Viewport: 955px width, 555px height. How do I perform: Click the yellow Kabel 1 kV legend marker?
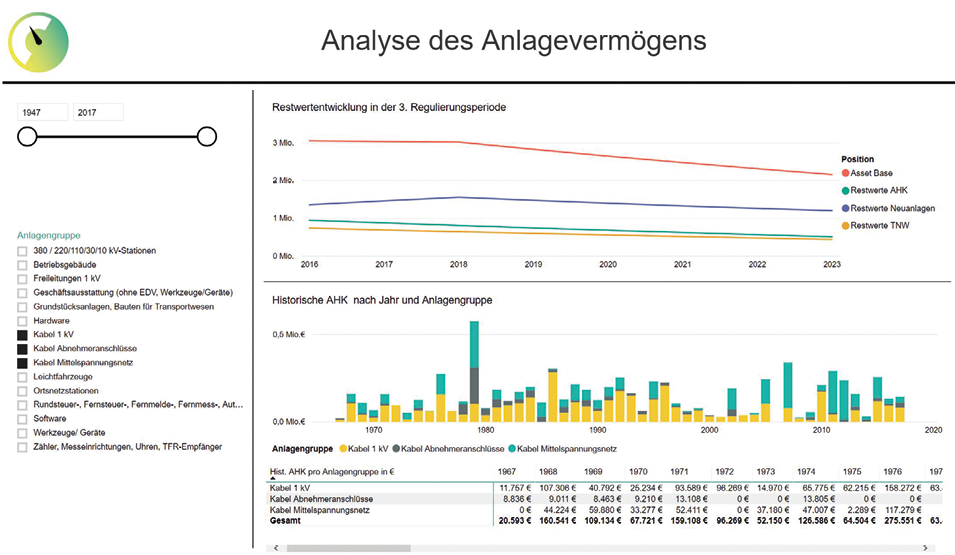[x=344, y=449]
